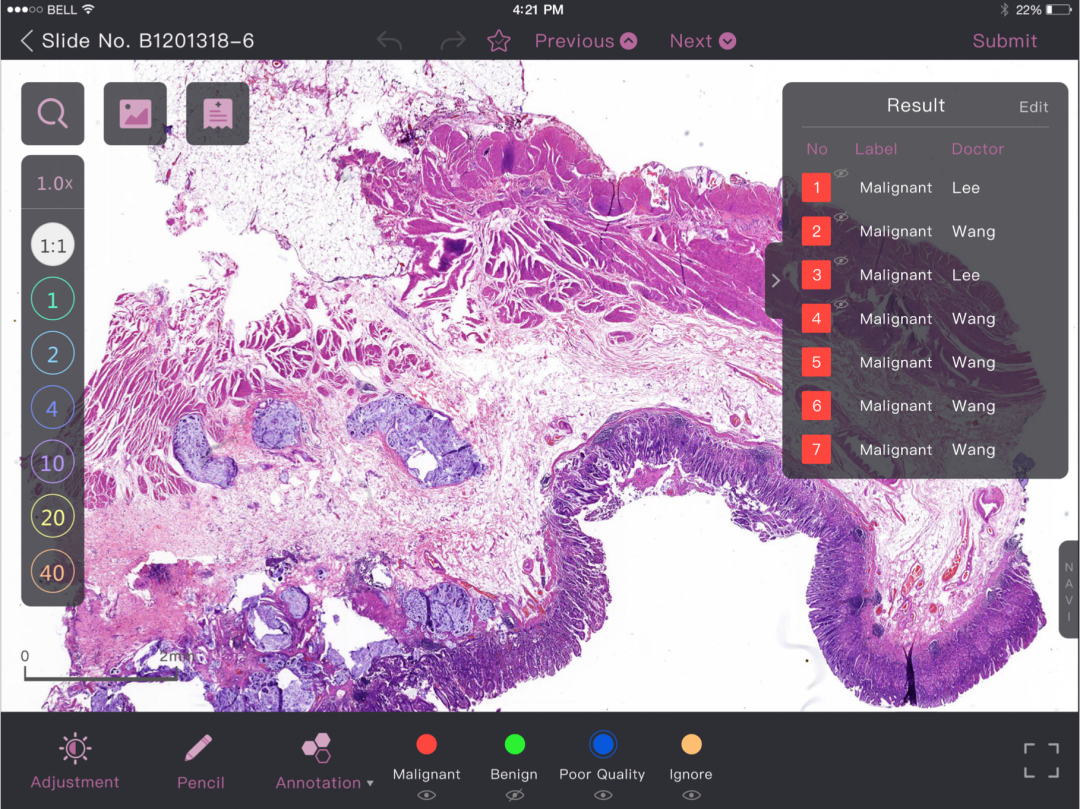Select the Pencil drawing tool

tap(200, 760)
